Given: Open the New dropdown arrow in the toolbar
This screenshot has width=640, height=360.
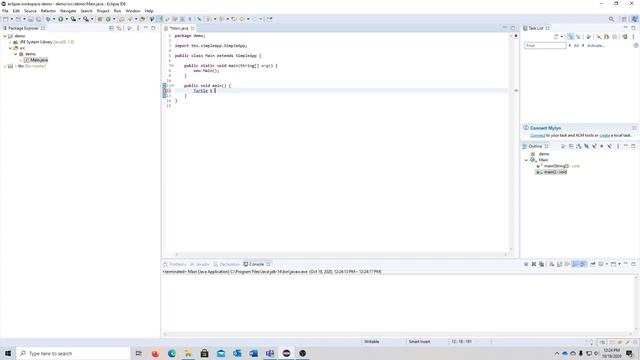Looking at the screenshot, I should point(12,19).
